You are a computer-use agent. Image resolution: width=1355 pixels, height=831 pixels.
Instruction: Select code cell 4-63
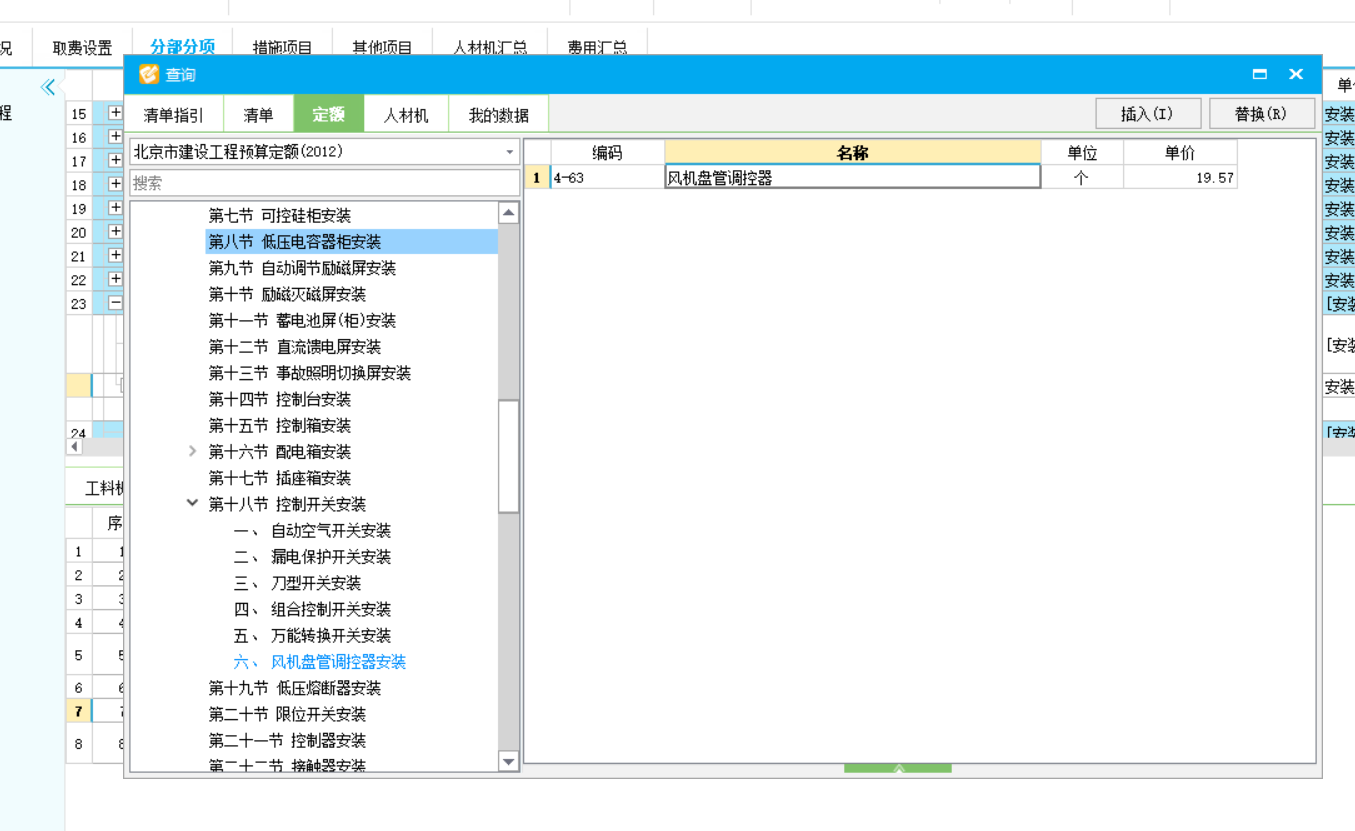[607, 178]
